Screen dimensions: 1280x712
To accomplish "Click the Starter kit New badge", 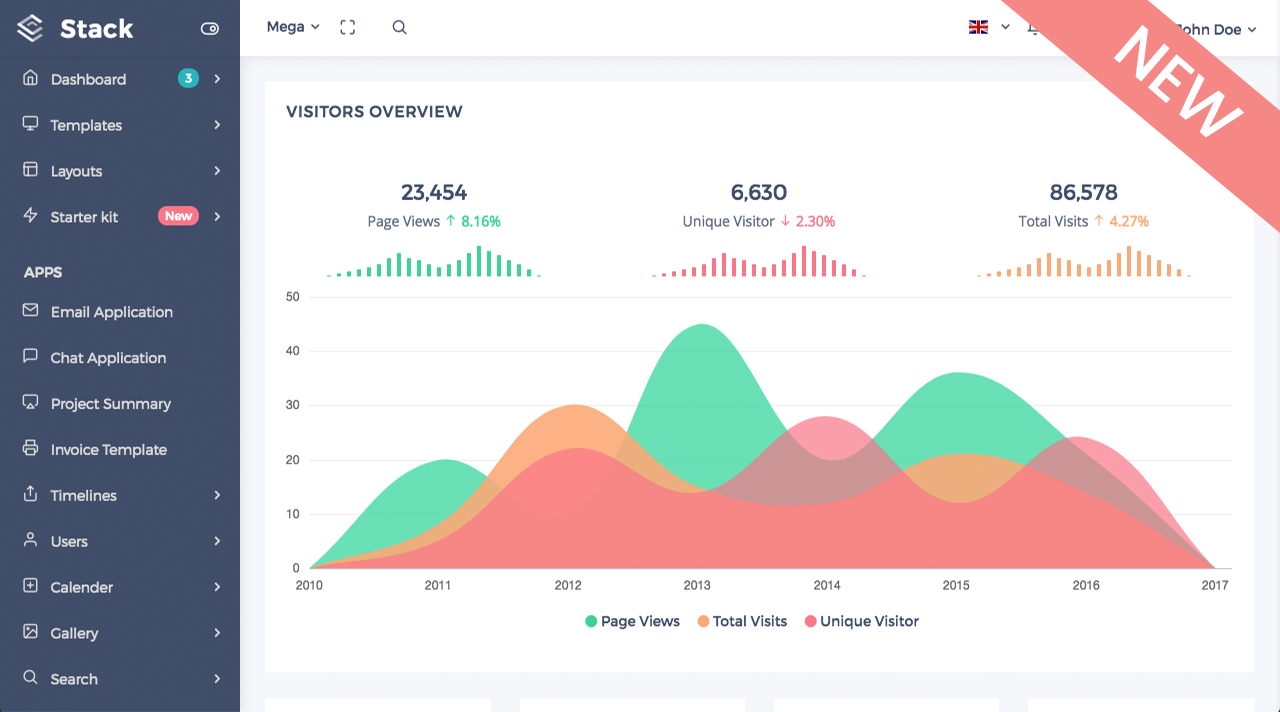I will click(x=178, y=216).
